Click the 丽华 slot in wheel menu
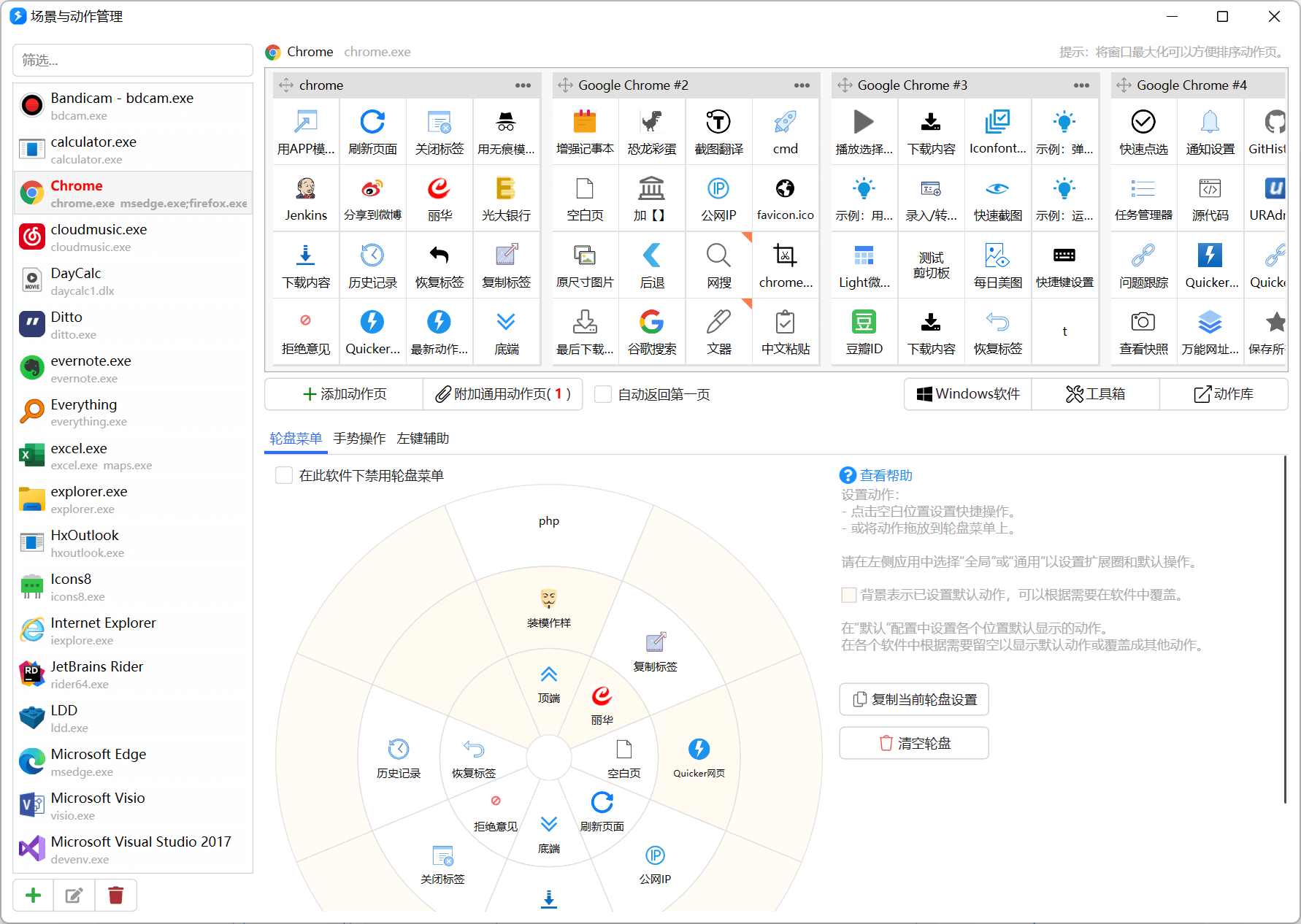The height and width of the screenshot is (924, 1301). pos(602,705)
